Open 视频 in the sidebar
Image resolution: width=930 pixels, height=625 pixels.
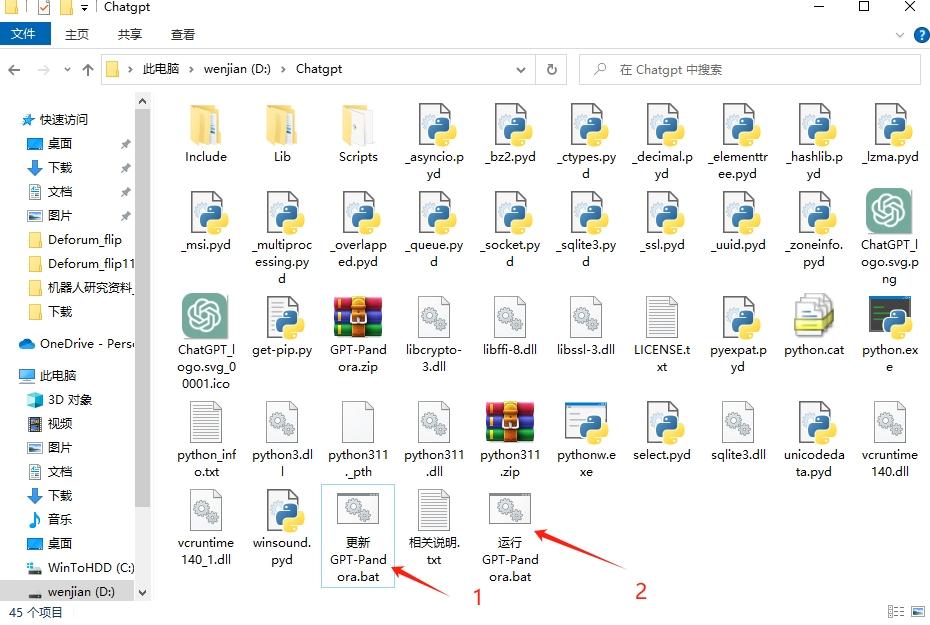point(59,423)
